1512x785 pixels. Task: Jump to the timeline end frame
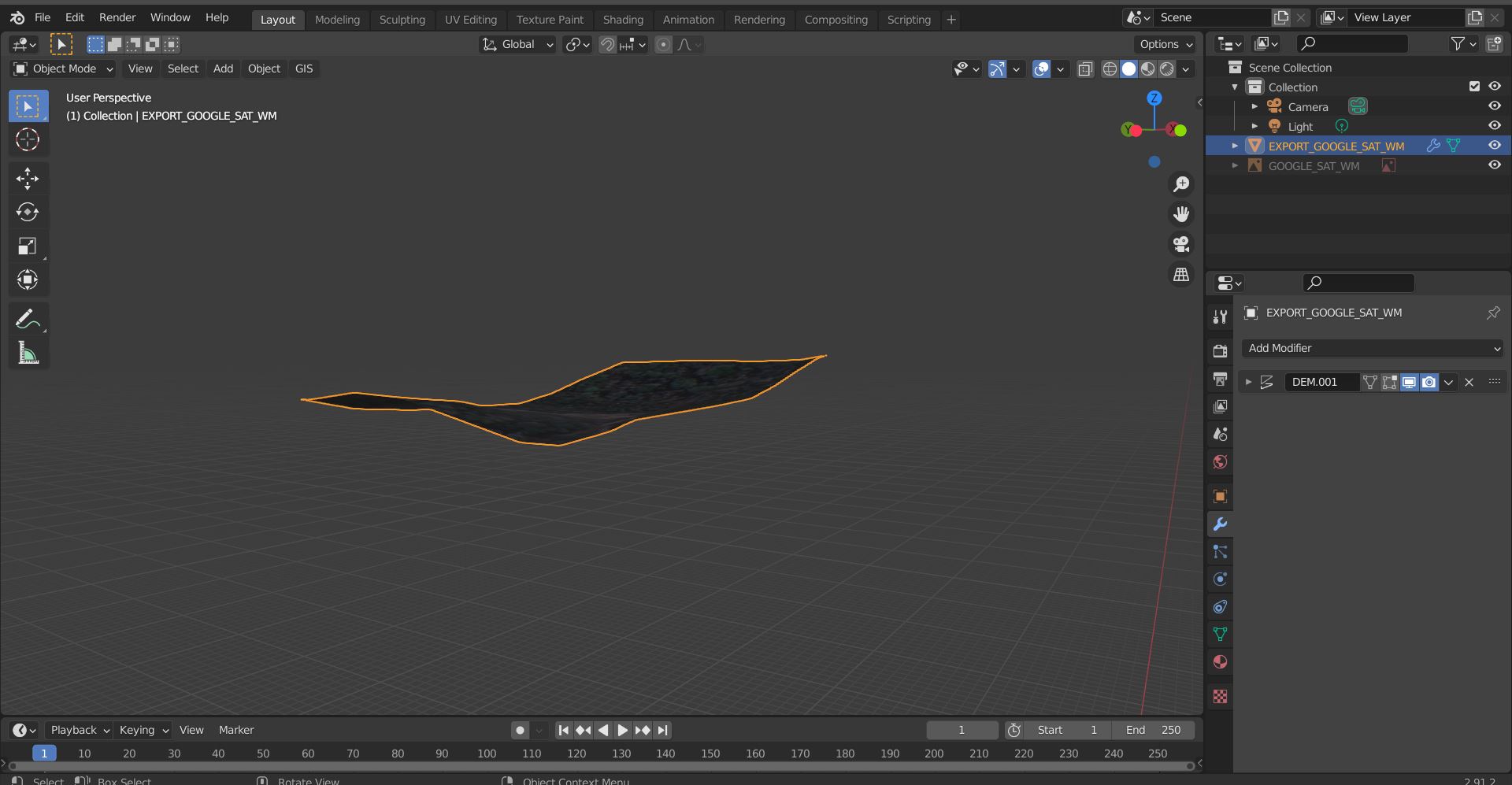662,731
